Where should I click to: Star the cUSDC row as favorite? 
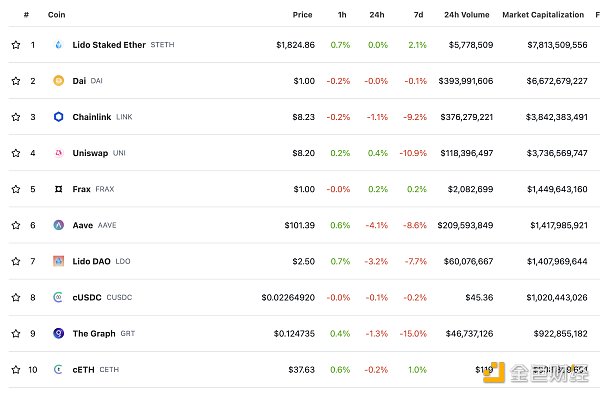point(16,297)
